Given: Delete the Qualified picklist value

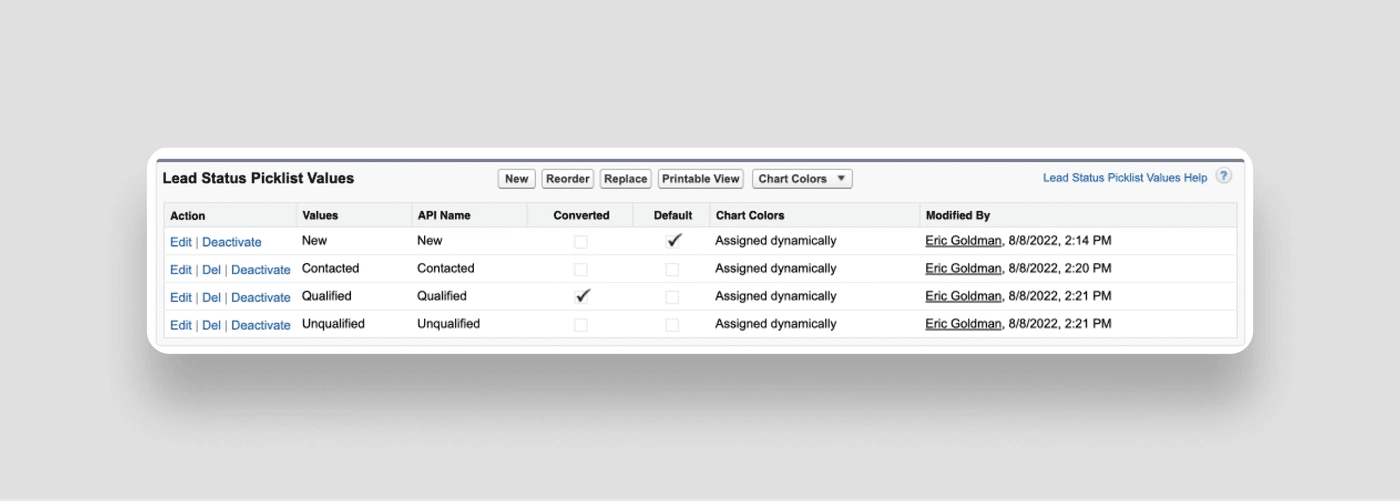Looking at the screenshot, I should (211, 298).
